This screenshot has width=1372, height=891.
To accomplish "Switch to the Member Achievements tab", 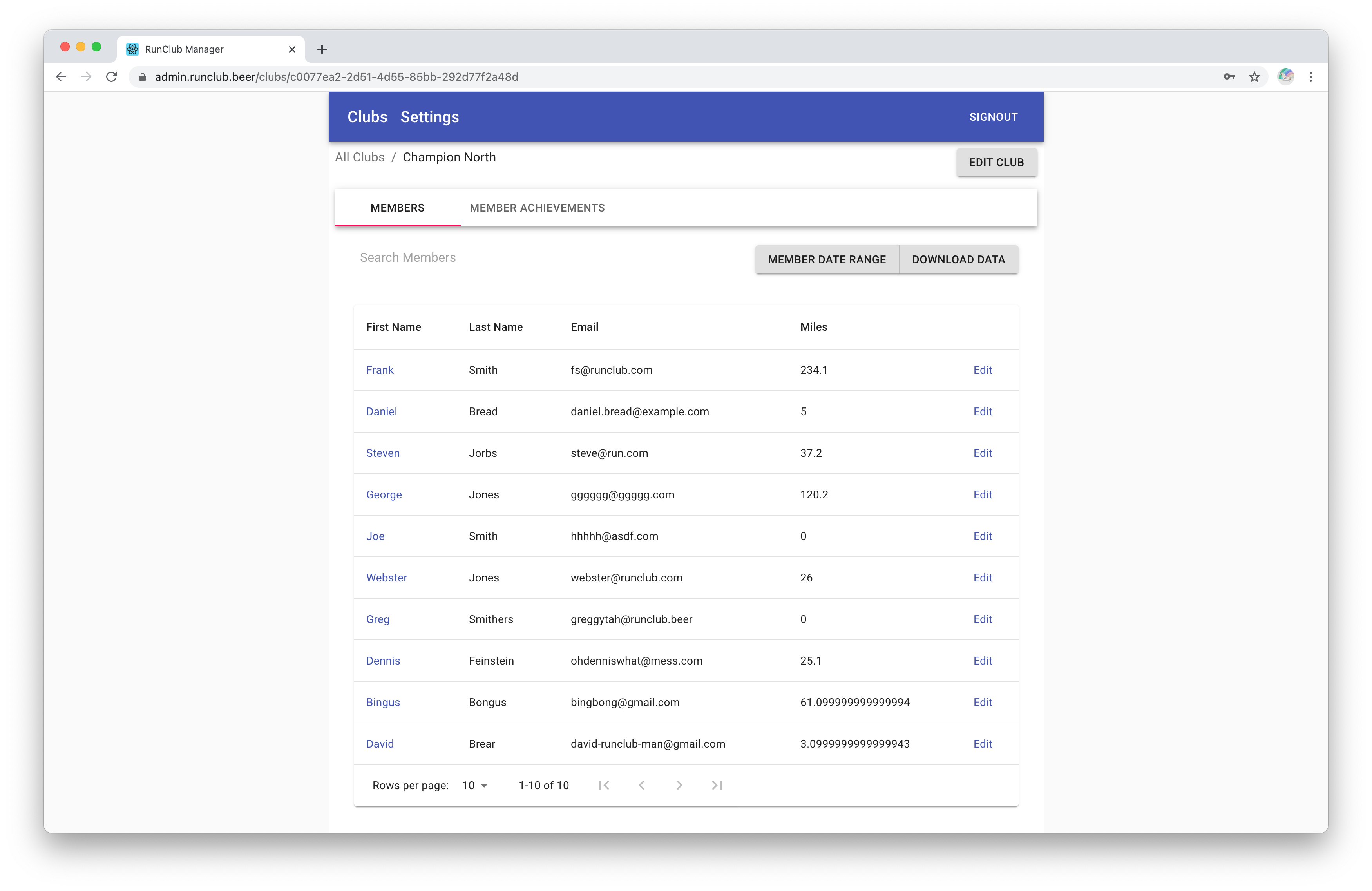I will (537, 208).
